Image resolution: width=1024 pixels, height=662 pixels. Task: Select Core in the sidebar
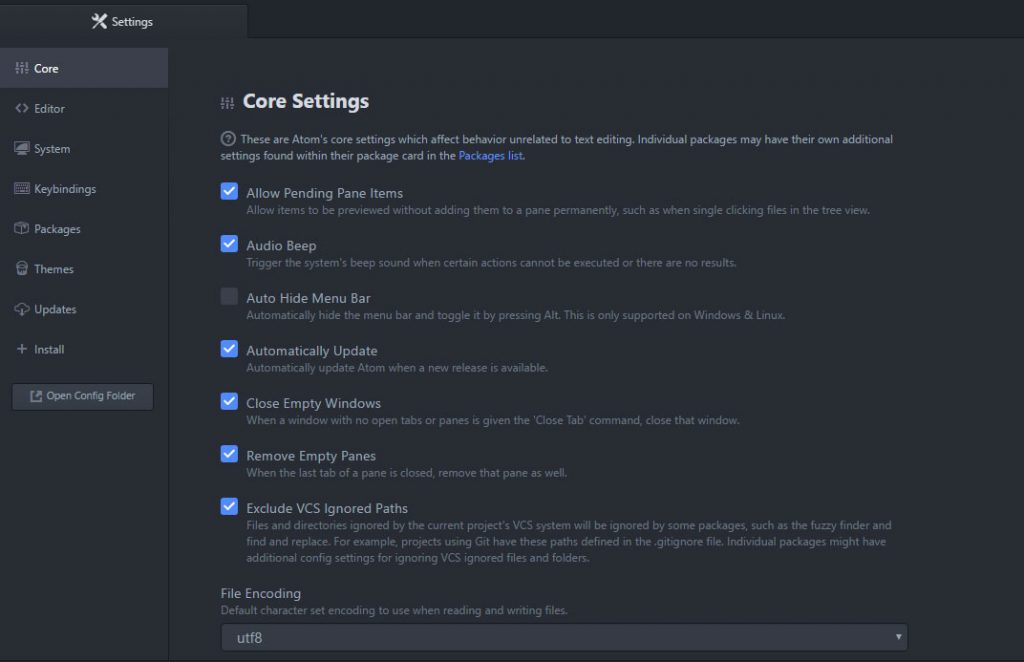click(x=45, y=68)
